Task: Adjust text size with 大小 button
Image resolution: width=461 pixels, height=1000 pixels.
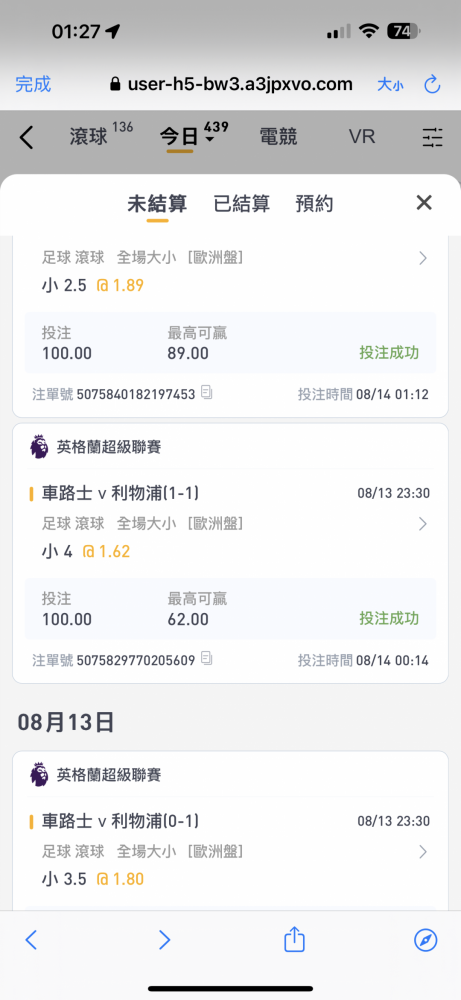Action: tap(390, 84)
